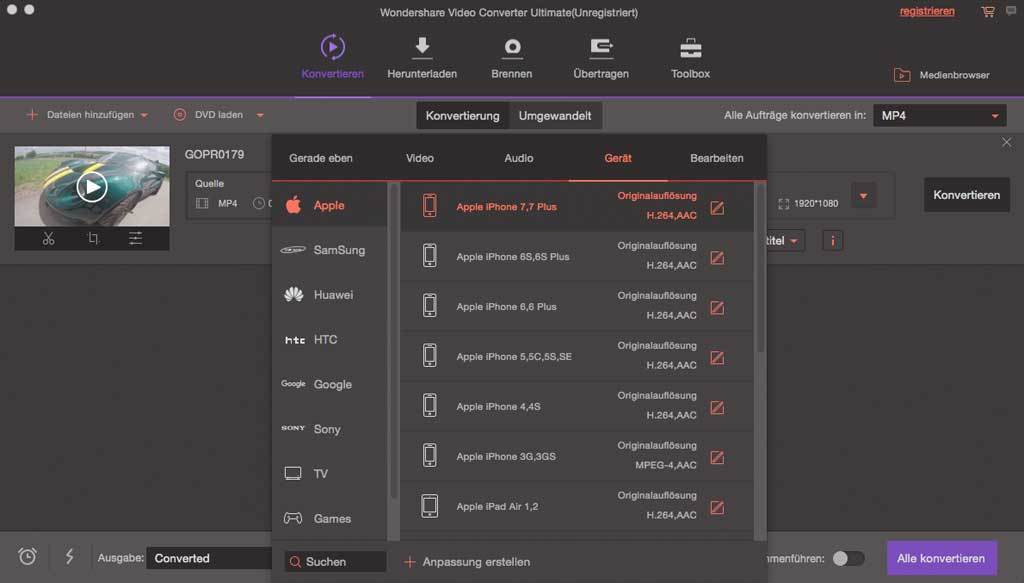Edit Apple iPhone 4,4S preset
This screenshot has width=1024, height=583.
point(717,407)
